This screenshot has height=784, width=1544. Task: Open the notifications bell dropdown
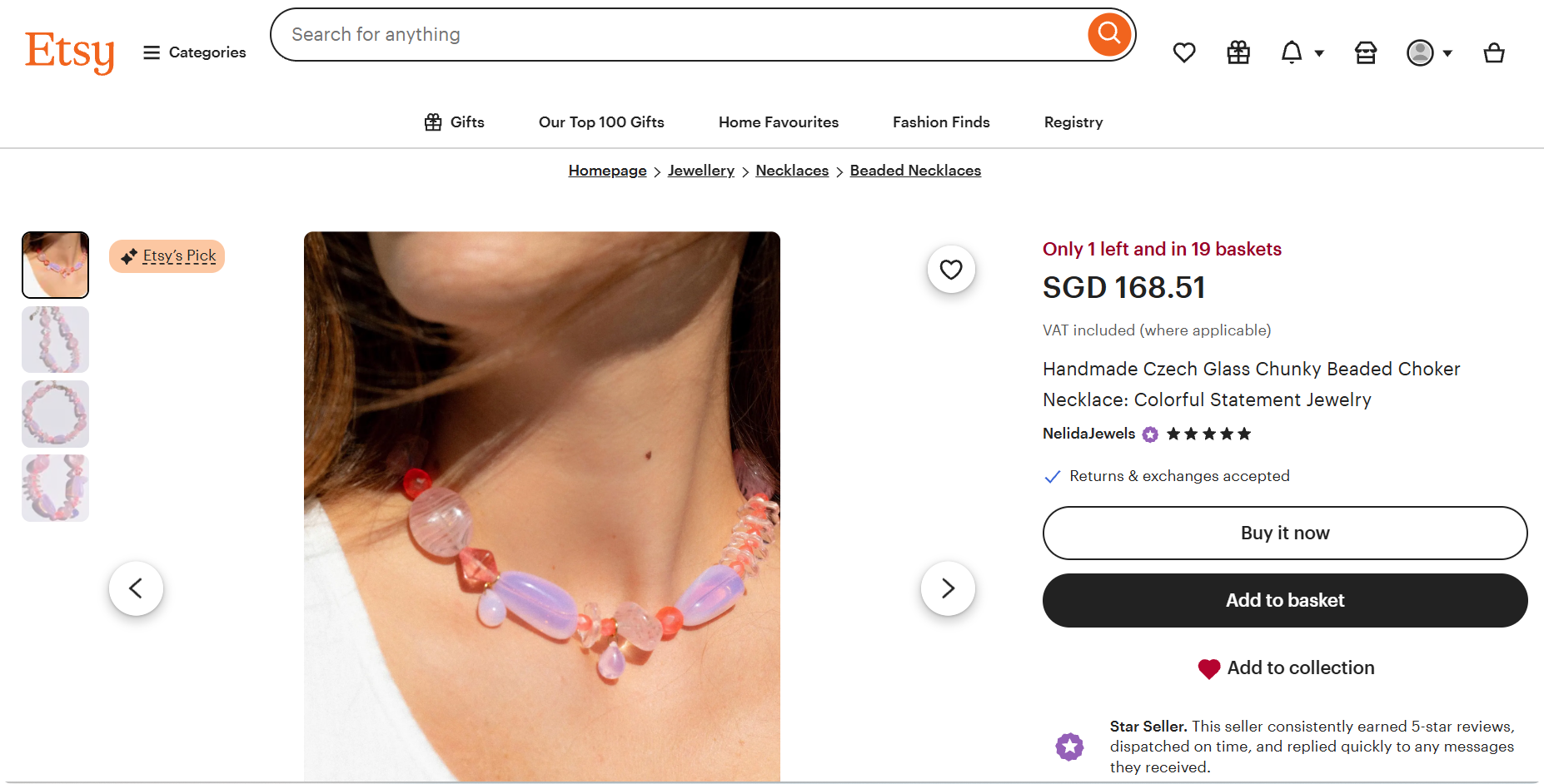pos(1301,53)
